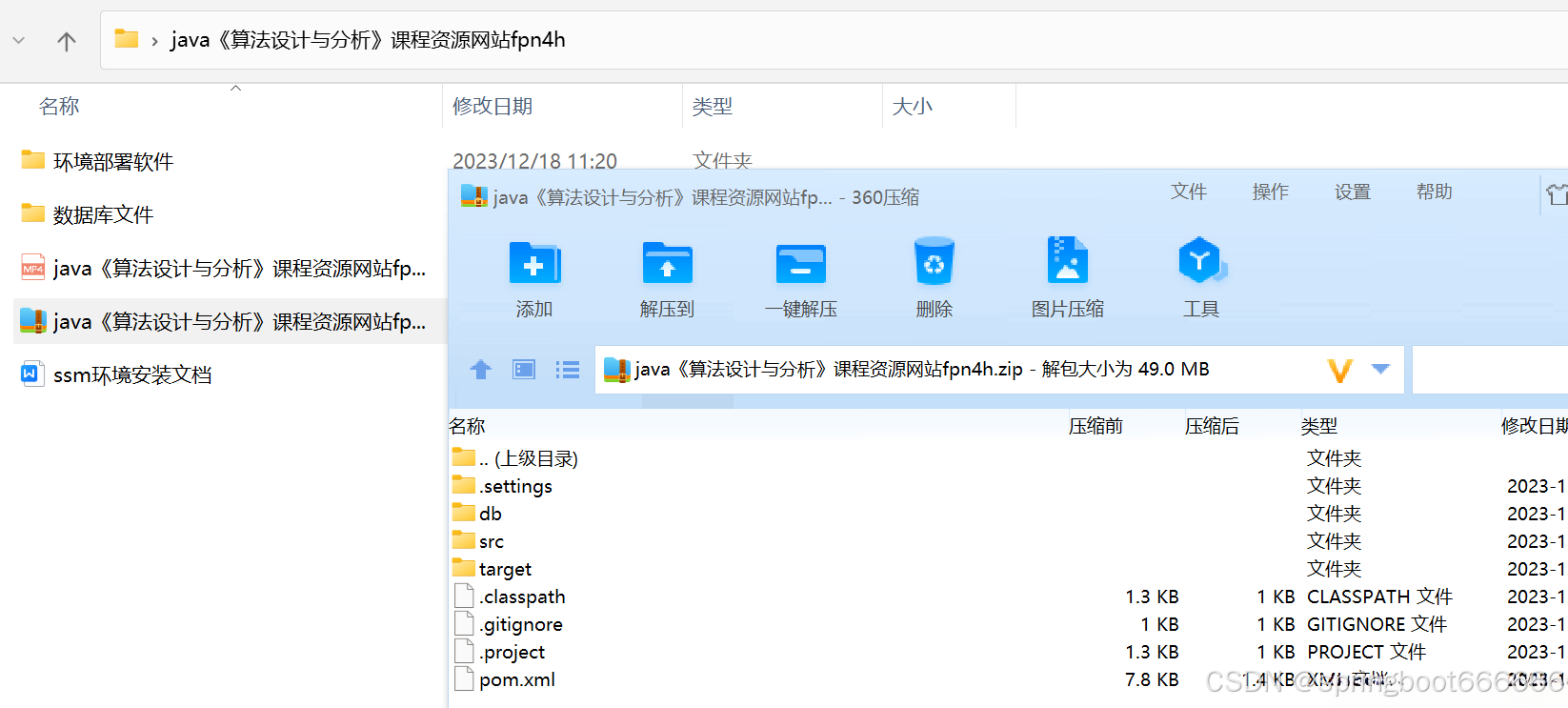Select the 环境部署软件 folder
The image size is (1568, 708).
pyautogui.click(x=97, y=161)
